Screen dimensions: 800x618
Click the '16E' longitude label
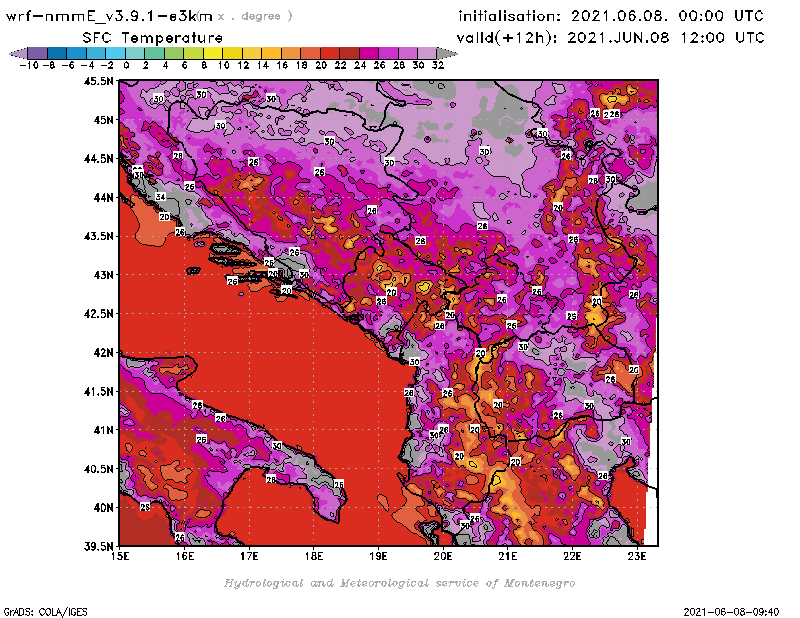(x=185, y=556)
